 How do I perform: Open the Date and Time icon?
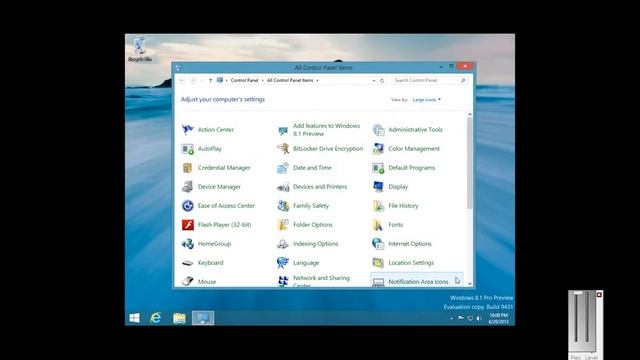pos(283,168)
